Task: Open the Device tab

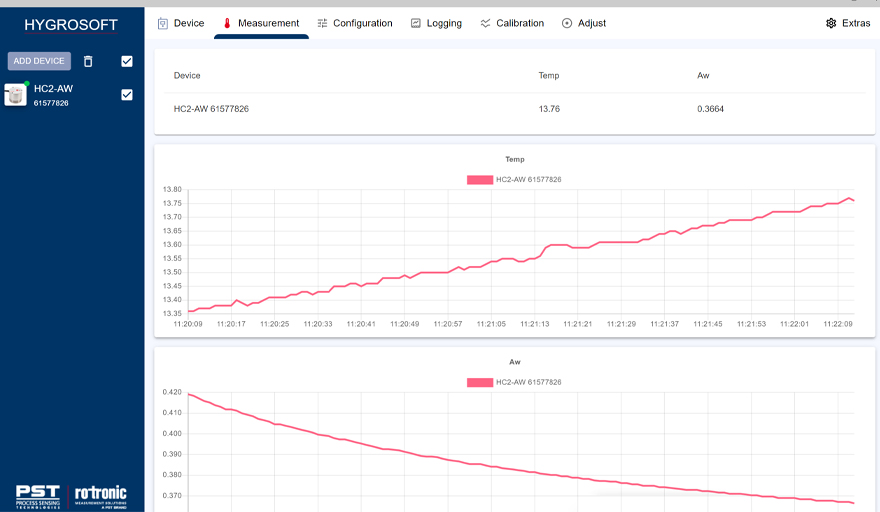Action: tap(181, 23)
